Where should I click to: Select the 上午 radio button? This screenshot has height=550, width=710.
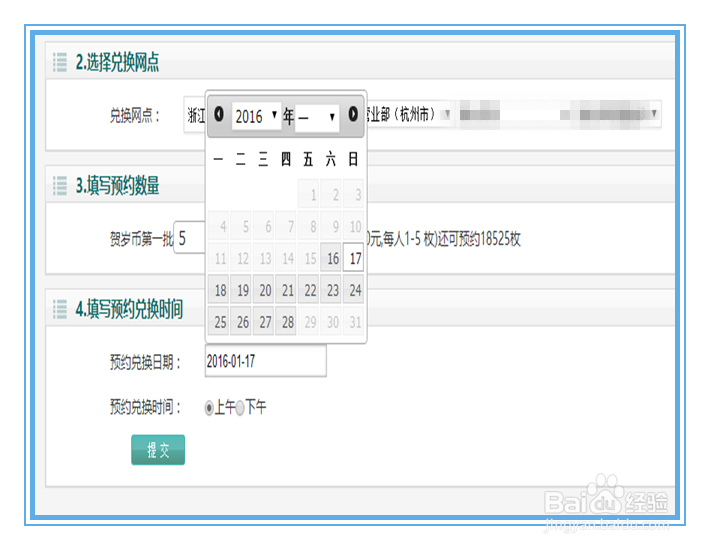point(209,408)
